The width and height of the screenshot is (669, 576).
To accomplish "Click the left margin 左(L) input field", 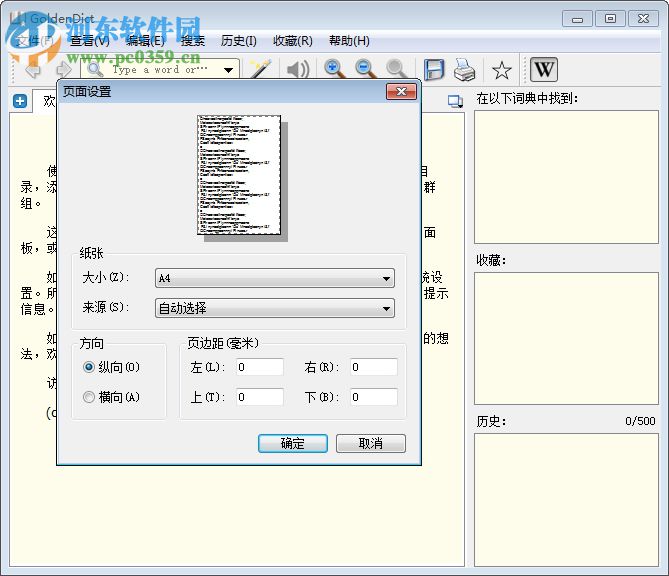I will [259, 367].
